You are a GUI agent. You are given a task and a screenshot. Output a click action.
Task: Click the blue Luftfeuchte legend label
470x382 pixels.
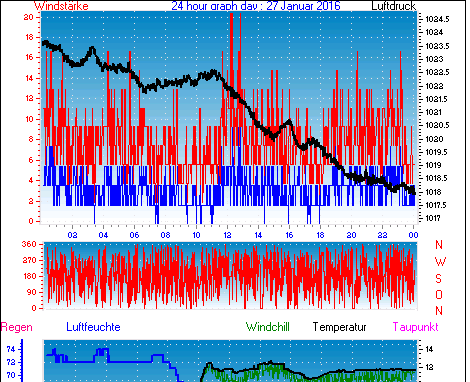coord(93,327)
